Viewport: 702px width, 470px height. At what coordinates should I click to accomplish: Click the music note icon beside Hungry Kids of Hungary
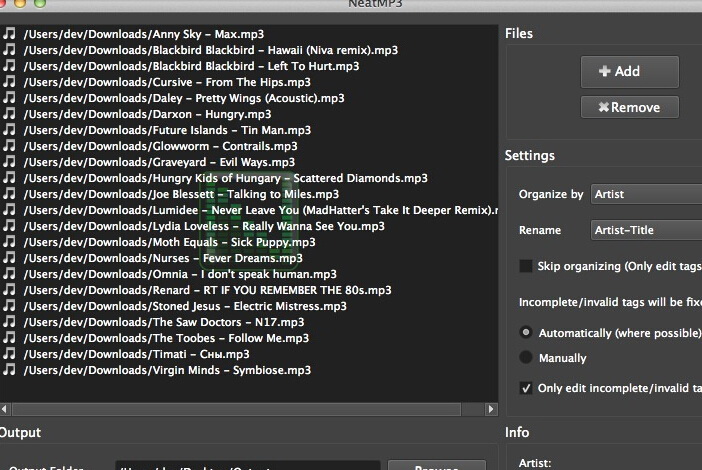[9, 178]
